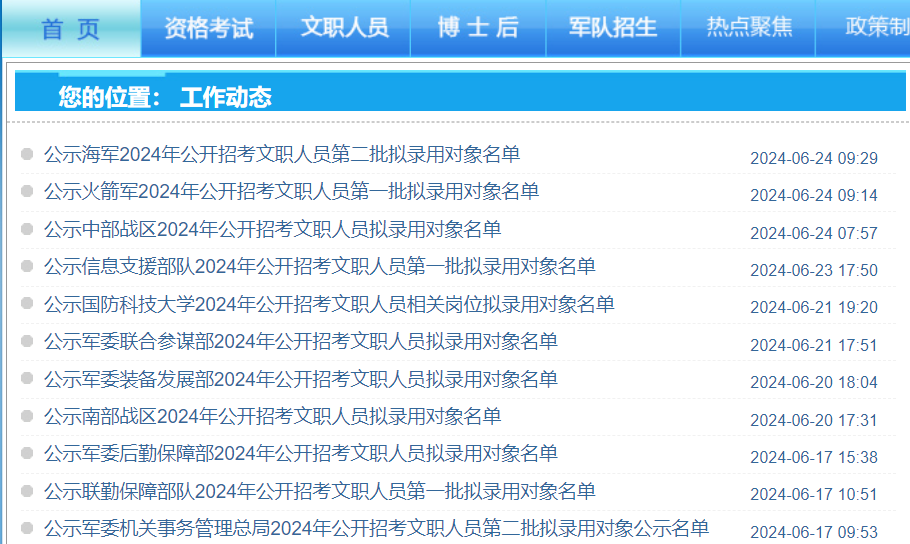Click 南部战区 civilian staff announcement
Viewport: 910px width, 544px height.
tap(272, 417)
